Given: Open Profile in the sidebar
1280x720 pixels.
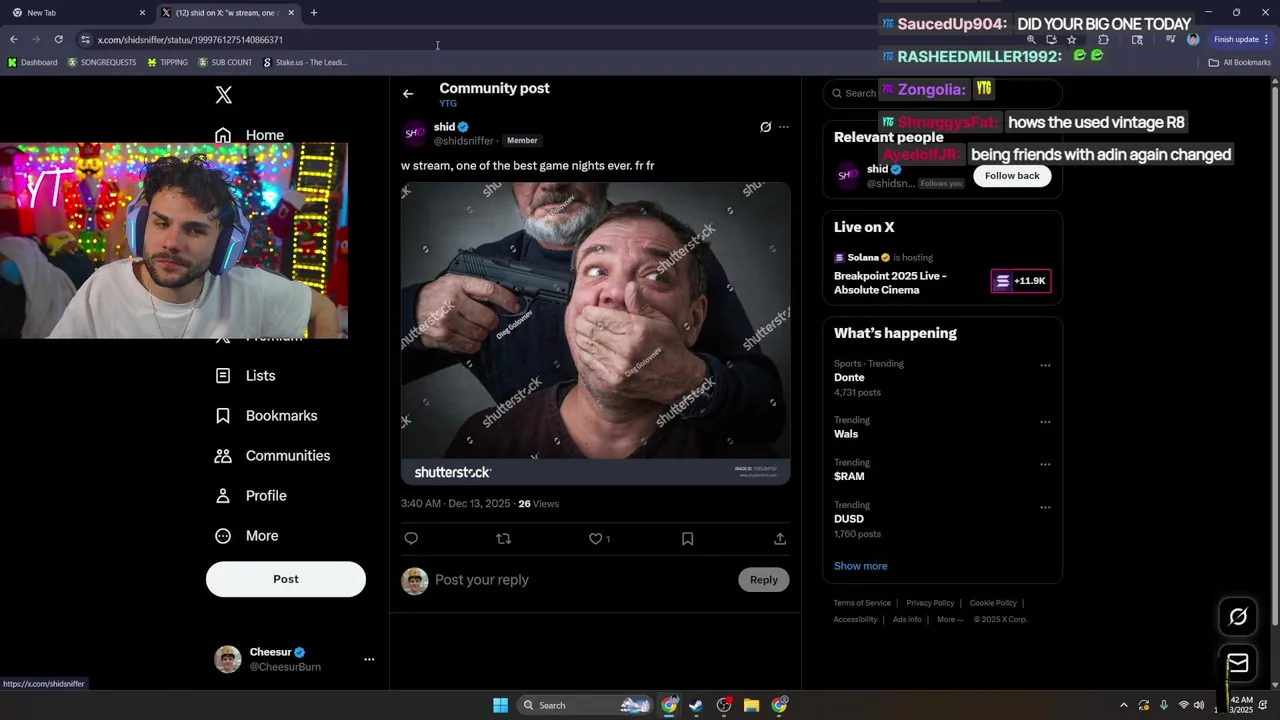Looking at the screenshot, I should 251,496.
